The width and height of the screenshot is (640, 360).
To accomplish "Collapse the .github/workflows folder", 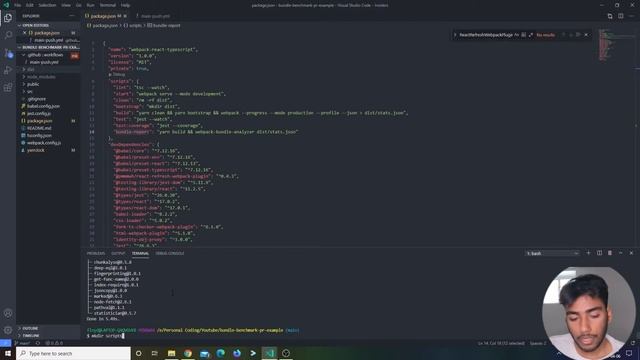I will 45,55.
